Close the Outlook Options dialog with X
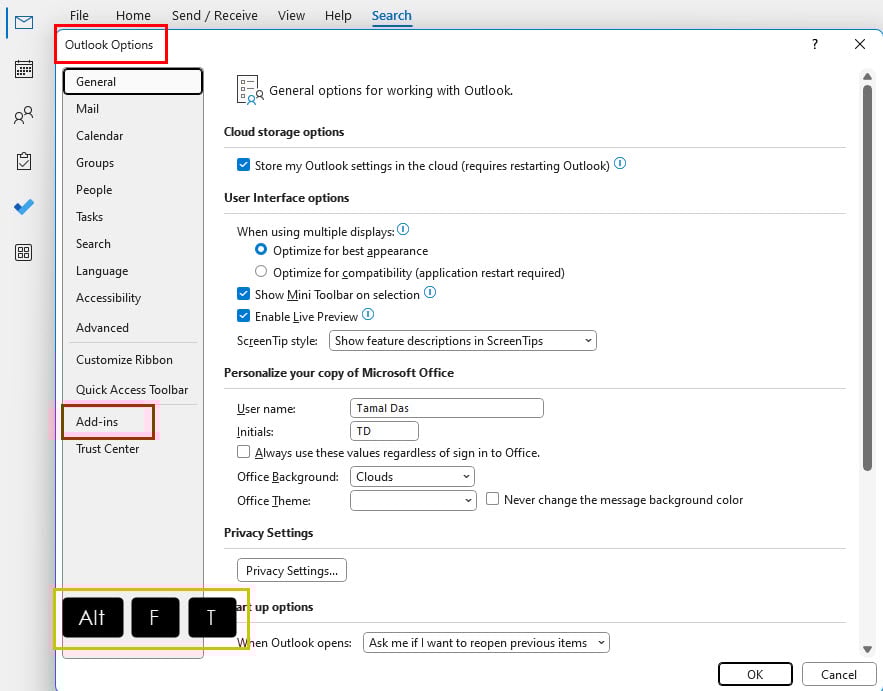The image size is (883, 691). pos(859,44)
